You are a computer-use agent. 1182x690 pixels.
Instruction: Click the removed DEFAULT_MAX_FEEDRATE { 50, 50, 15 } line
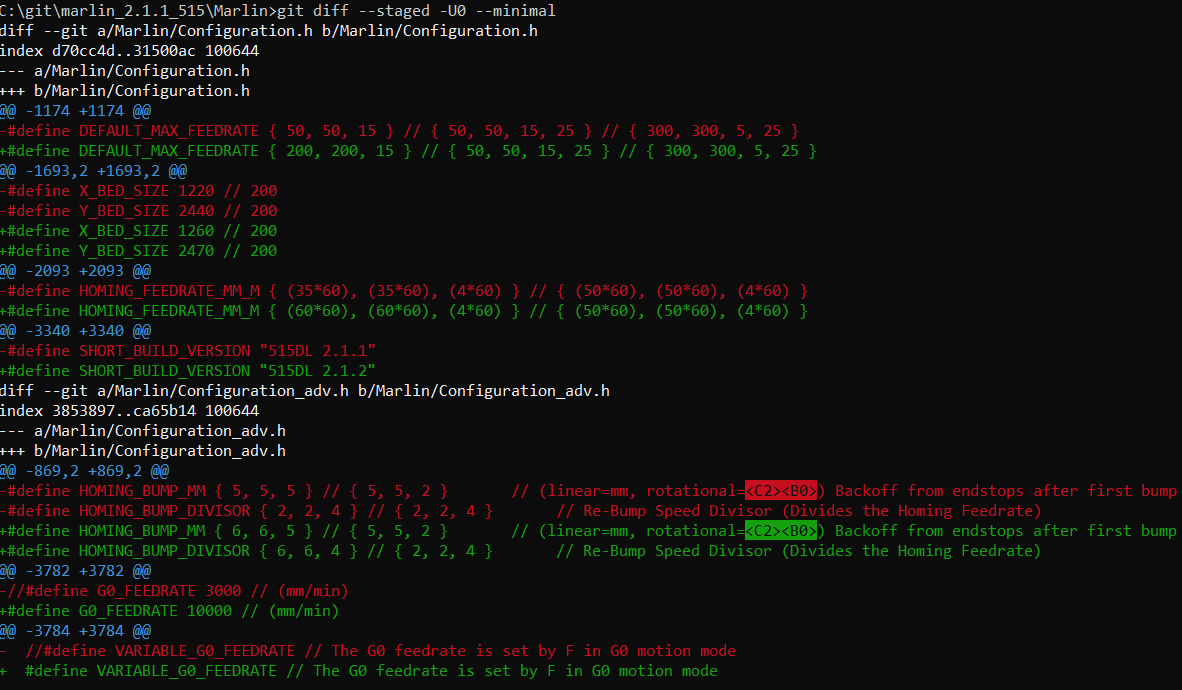coord(400,130)
